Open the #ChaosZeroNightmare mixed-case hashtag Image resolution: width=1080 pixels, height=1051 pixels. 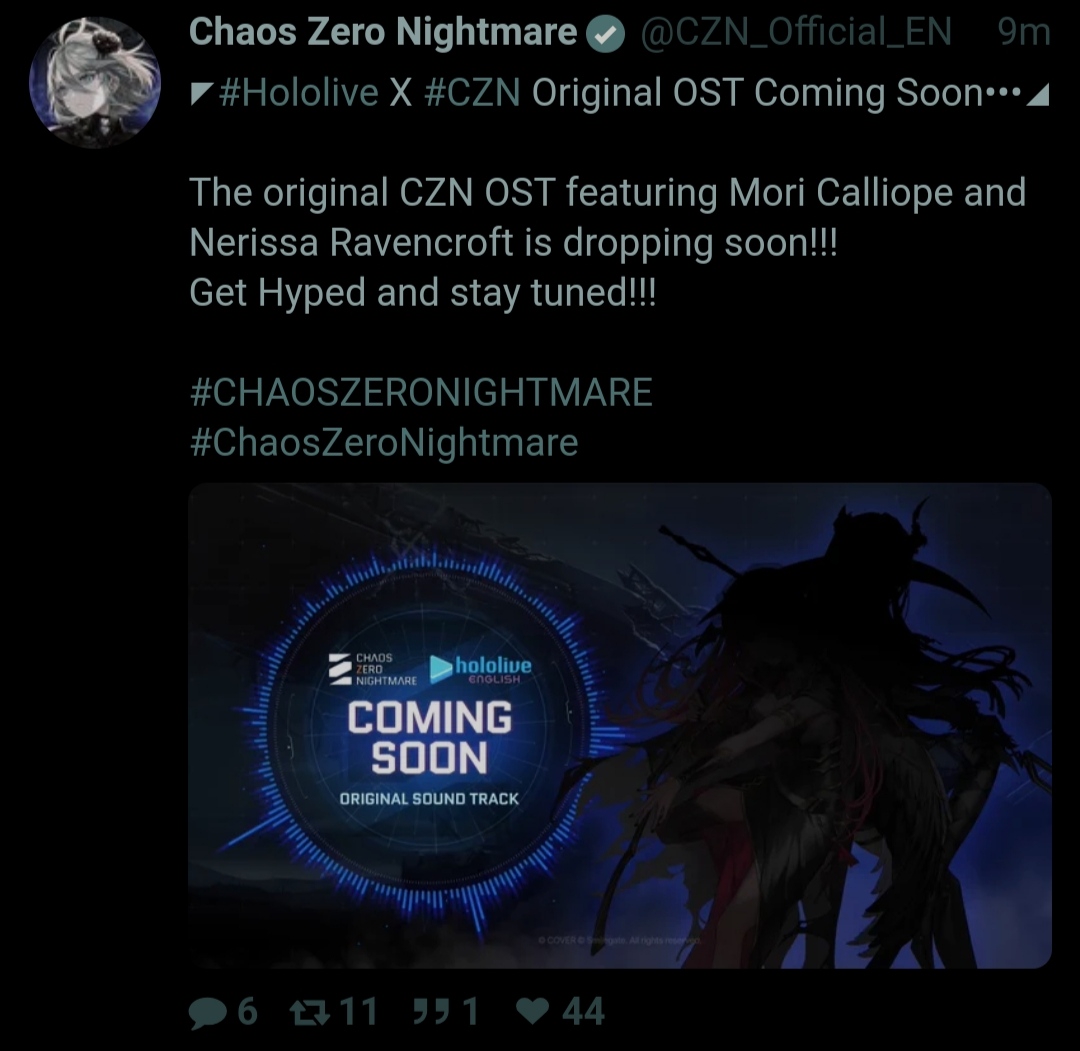point(384,442)
